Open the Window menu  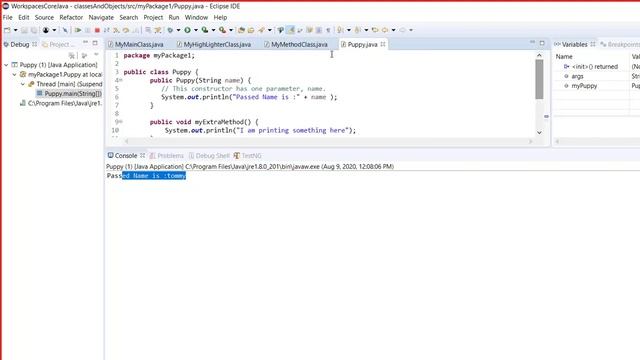(196, 18)
